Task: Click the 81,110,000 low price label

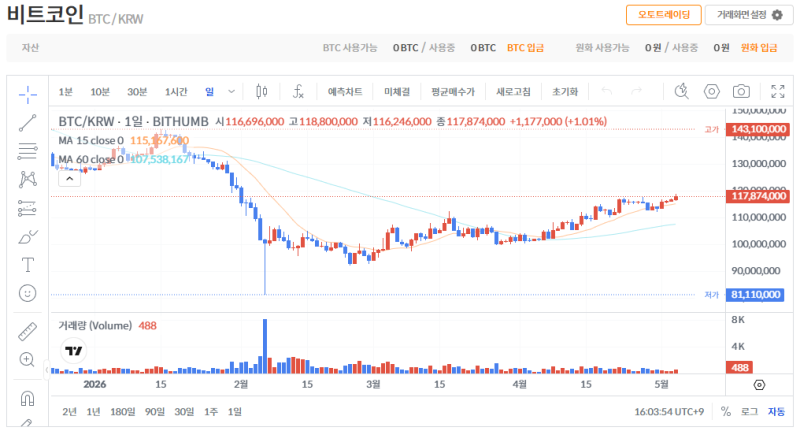Action: tap(755, 295)
